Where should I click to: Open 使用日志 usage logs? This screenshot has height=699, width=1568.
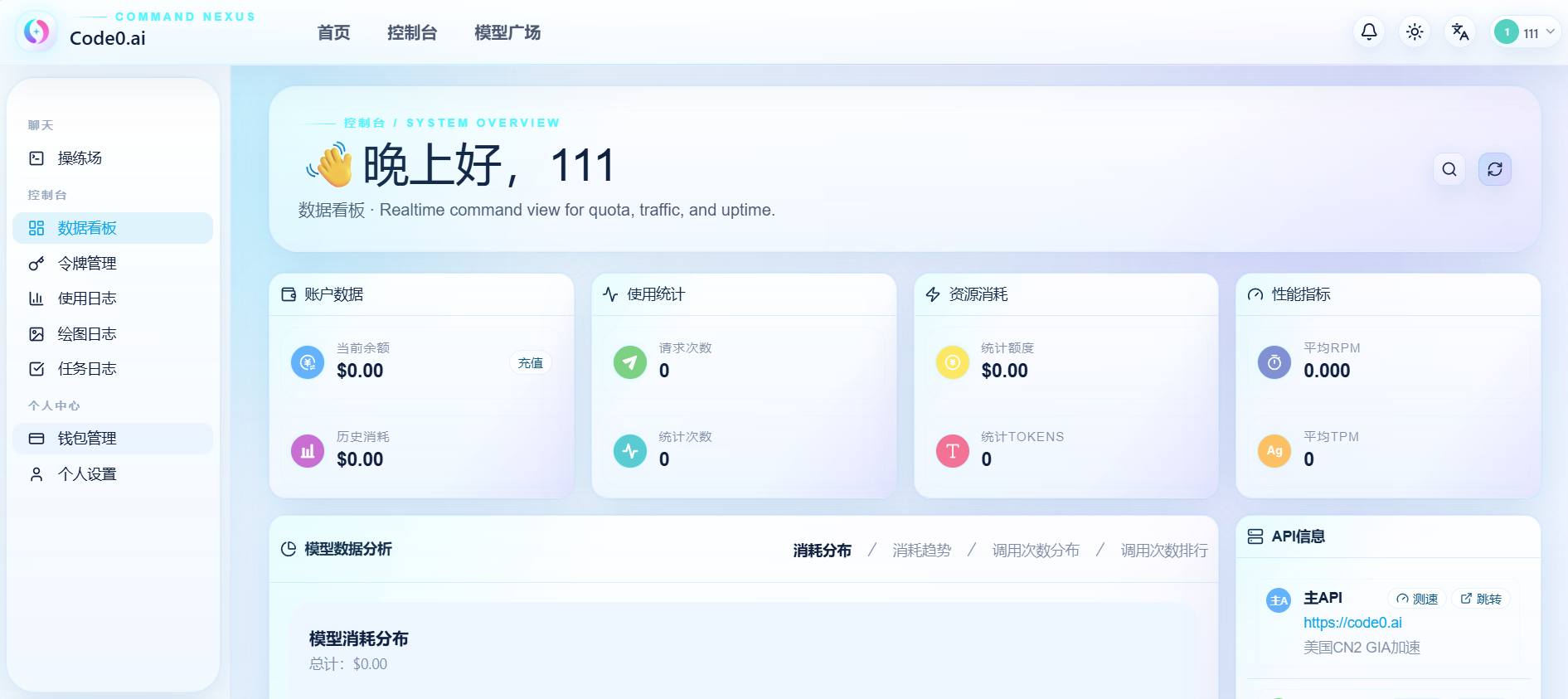[86, 299]
